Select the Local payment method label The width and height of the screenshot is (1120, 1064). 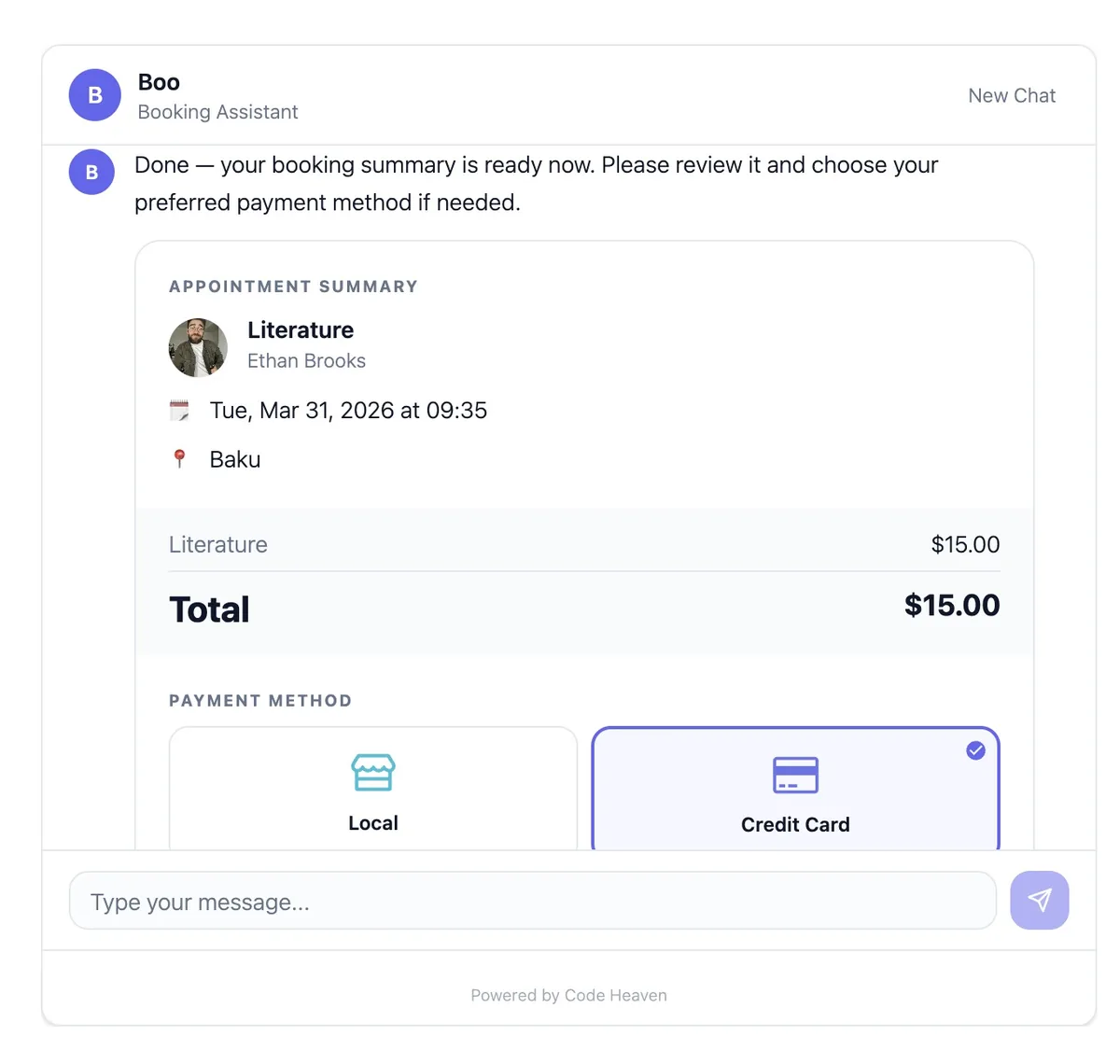373,823
